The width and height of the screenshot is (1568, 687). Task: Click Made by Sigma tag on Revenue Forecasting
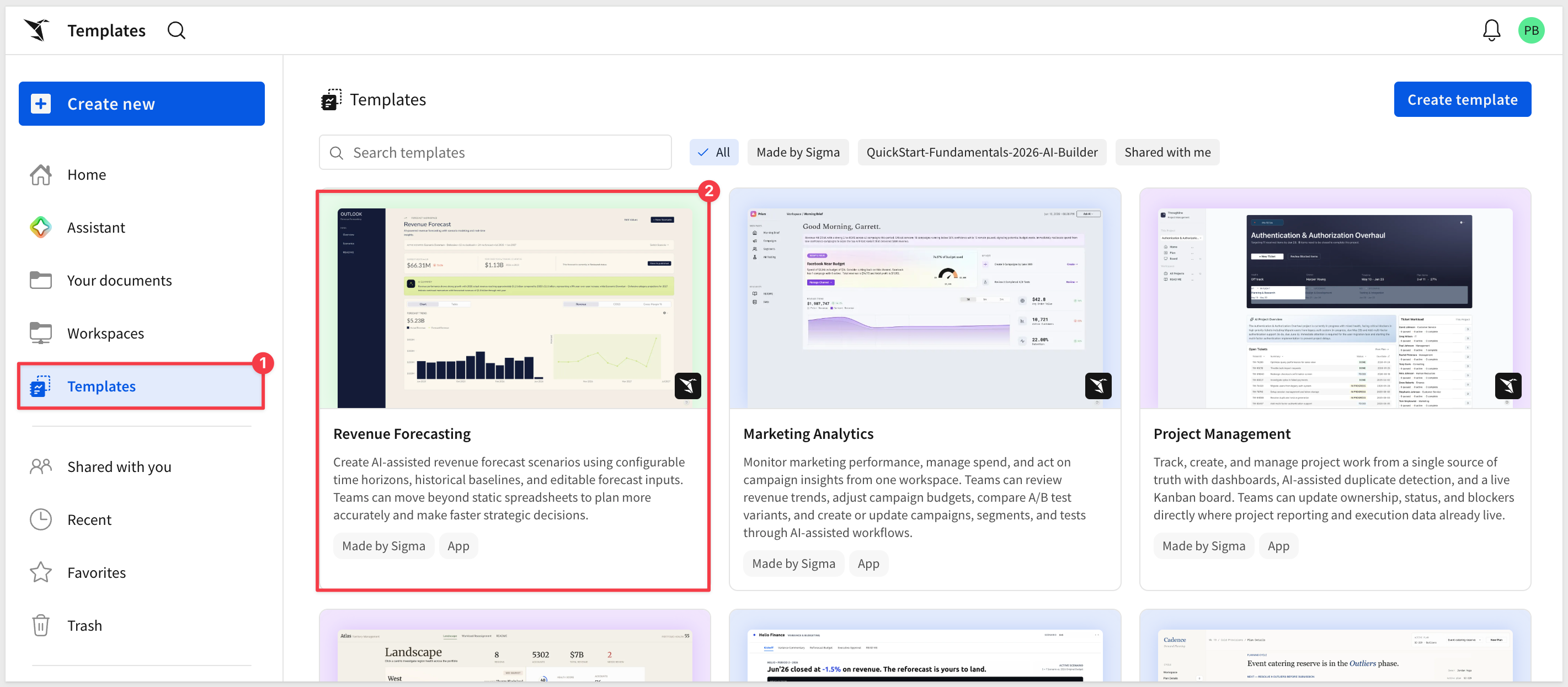tap(383, 546)
